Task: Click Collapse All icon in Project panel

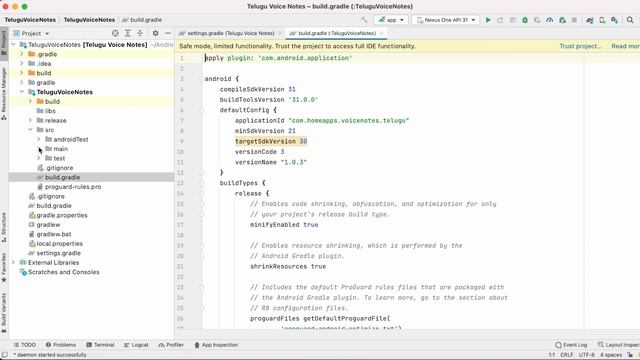Action: (140, 33)
